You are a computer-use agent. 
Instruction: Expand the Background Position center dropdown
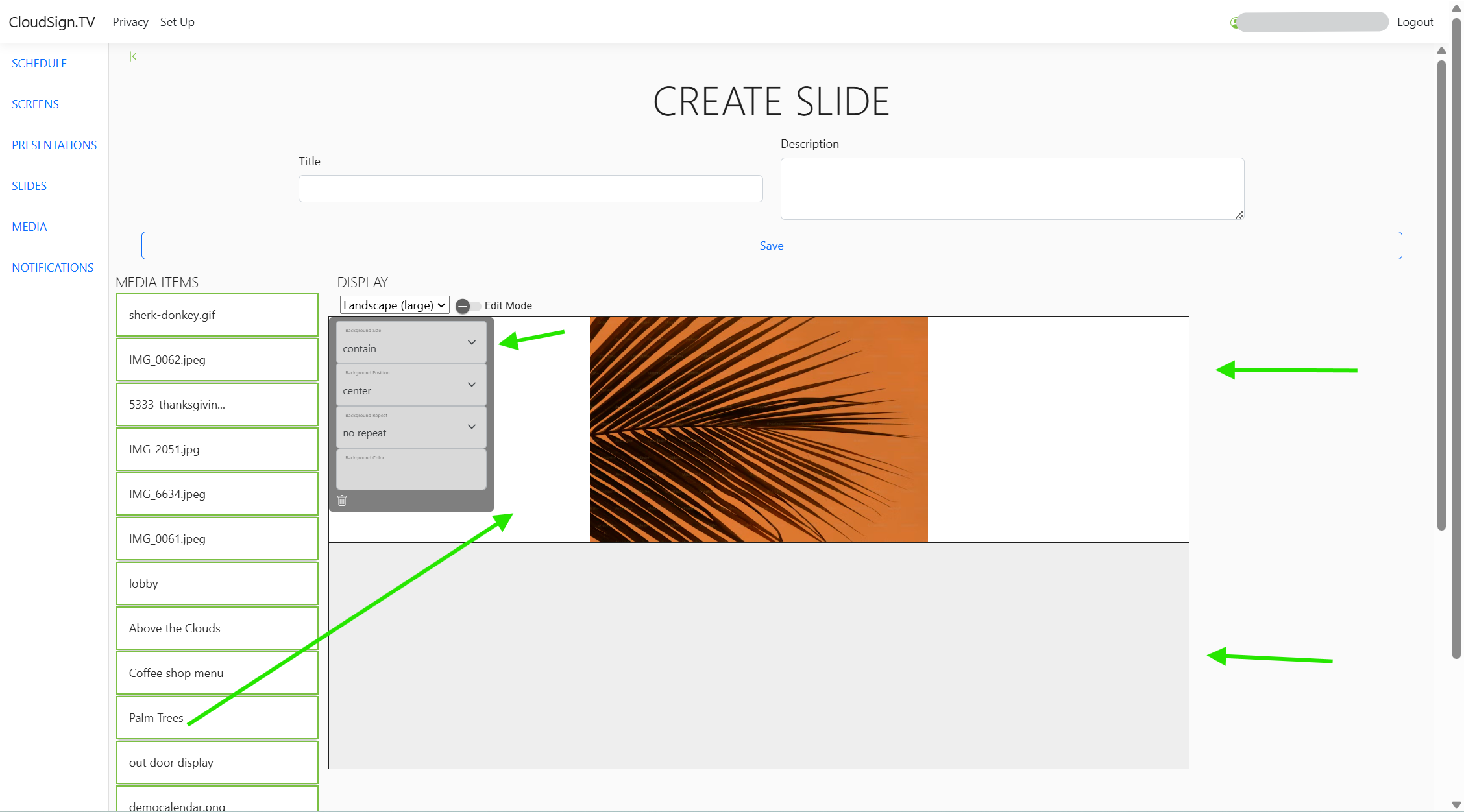tap(411, 385)
